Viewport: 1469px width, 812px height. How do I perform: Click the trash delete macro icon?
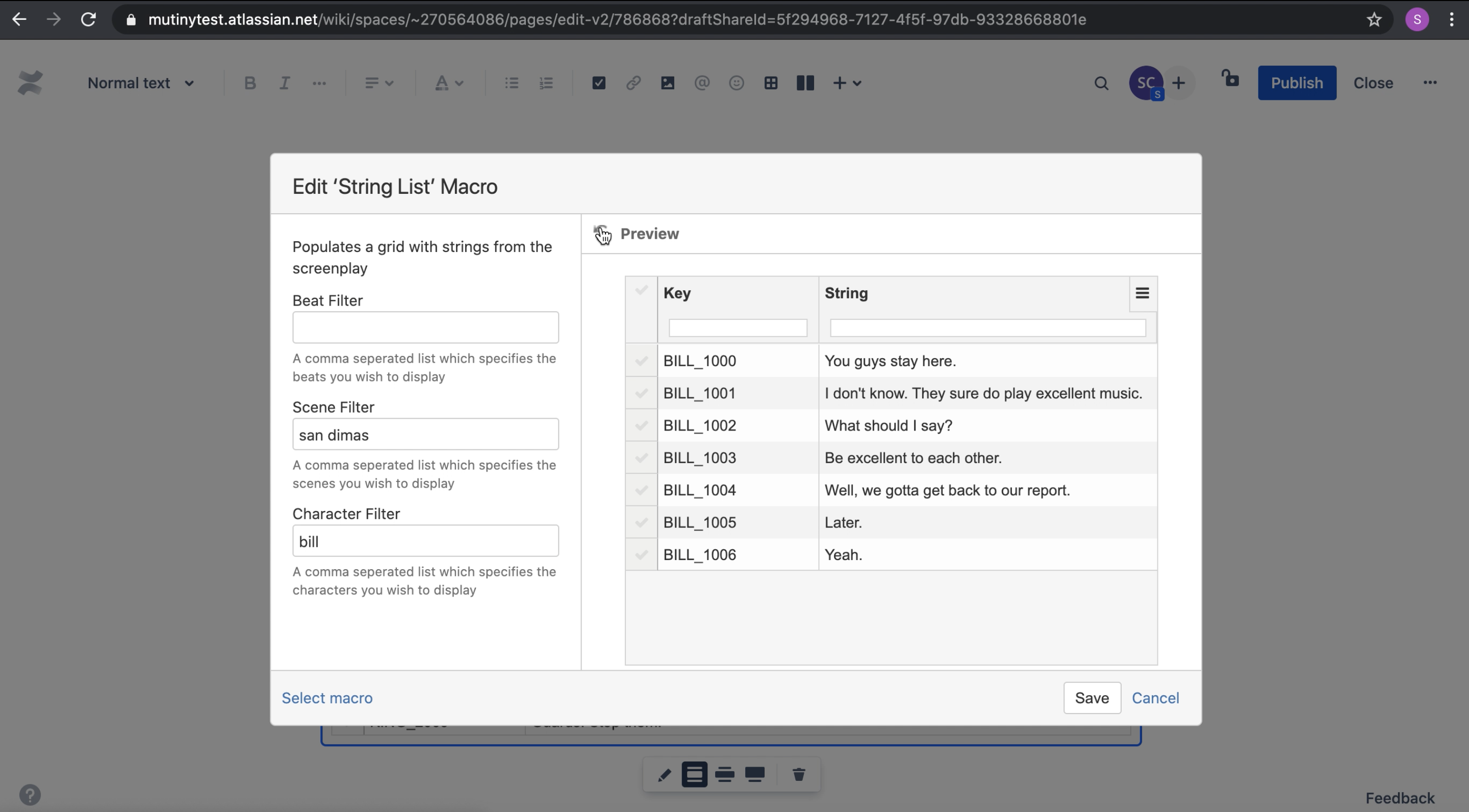[798, 774]
